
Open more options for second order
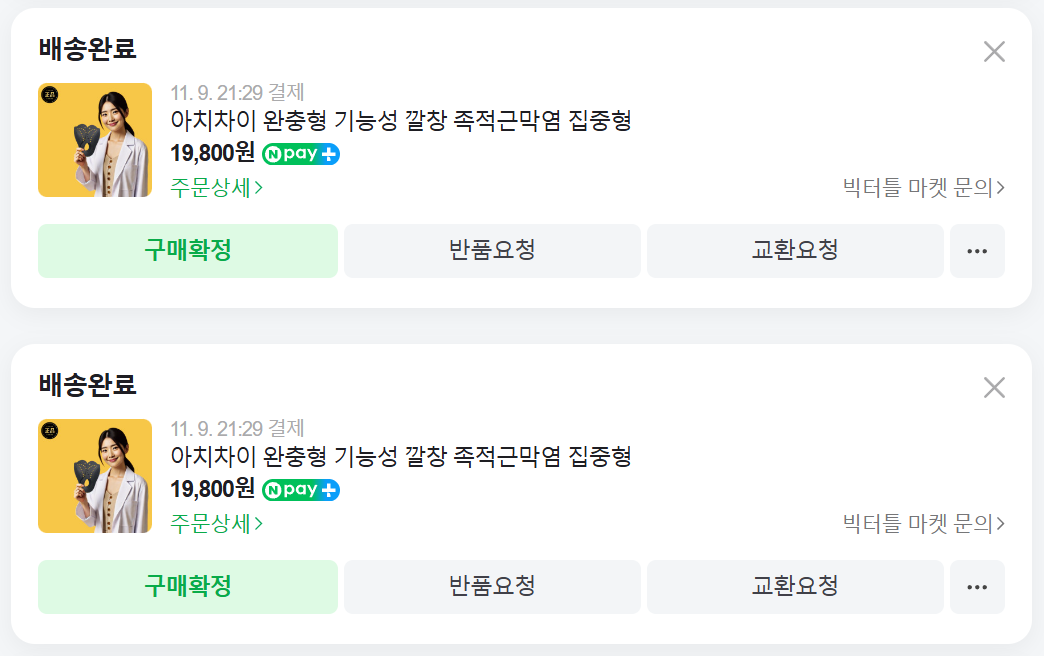tap(977, 587)
